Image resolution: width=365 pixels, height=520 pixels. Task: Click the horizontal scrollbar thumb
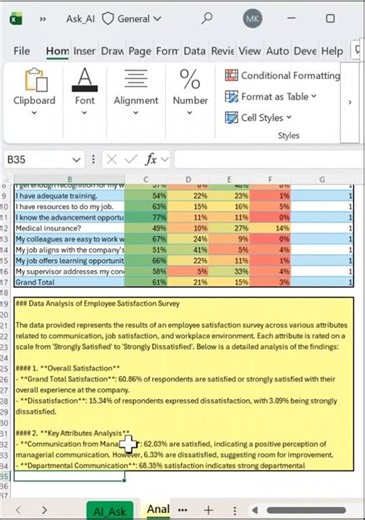tap(306, 510)
